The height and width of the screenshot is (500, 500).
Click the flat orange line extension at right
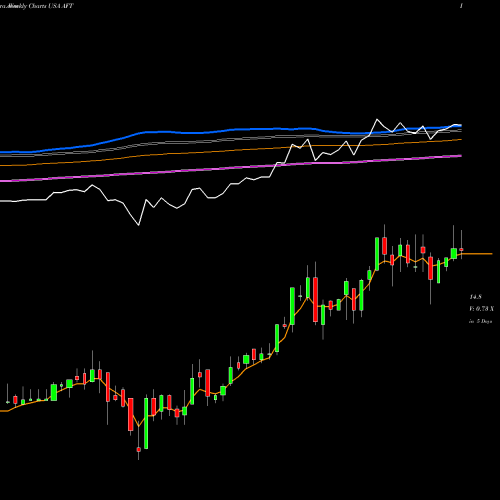477,254
